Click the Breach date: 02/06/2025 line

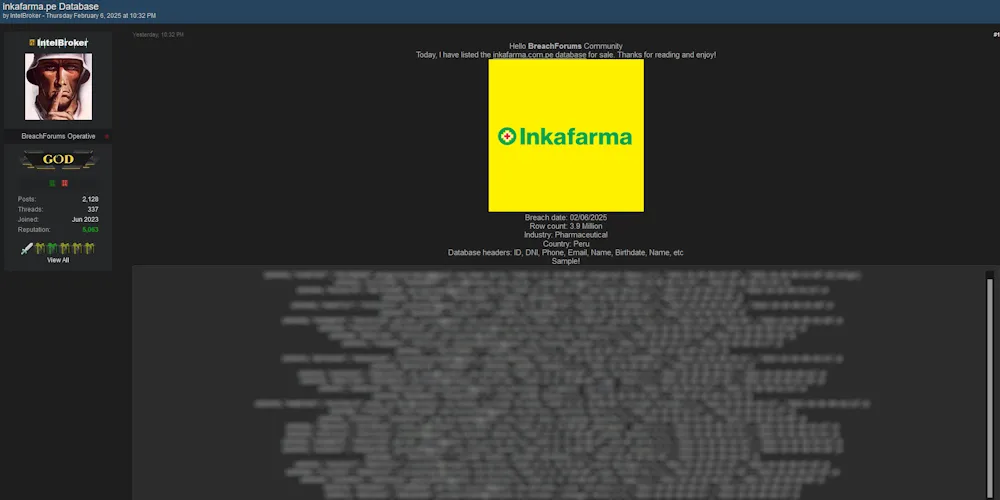(566, 217)
